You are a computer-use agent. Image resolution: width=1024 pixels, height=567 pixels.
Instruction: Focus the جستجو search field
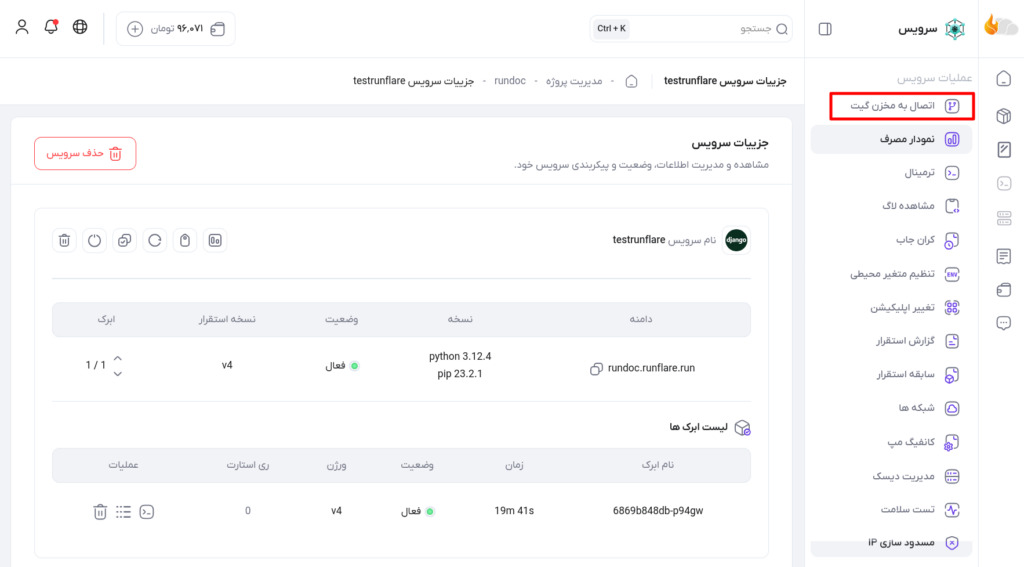[x=691, y=29]
